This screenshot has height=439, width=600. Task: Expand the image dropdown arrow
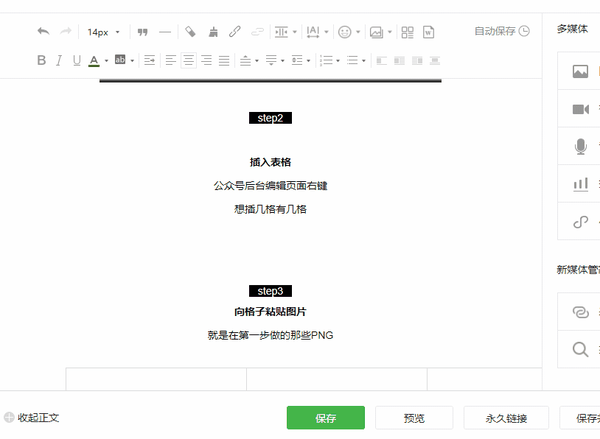tap(390, 32)
